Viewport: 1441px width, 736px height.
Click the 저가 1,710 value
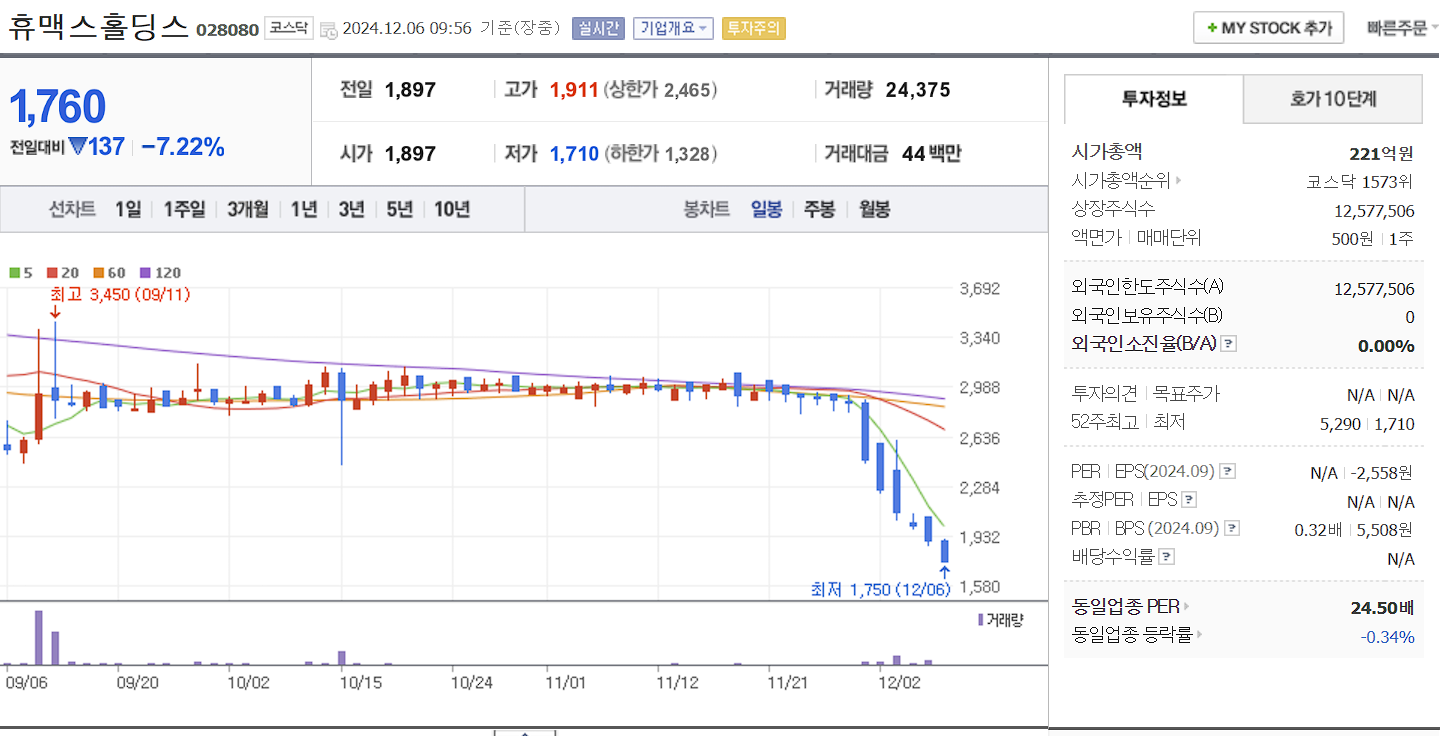click(x=574, y=154)
